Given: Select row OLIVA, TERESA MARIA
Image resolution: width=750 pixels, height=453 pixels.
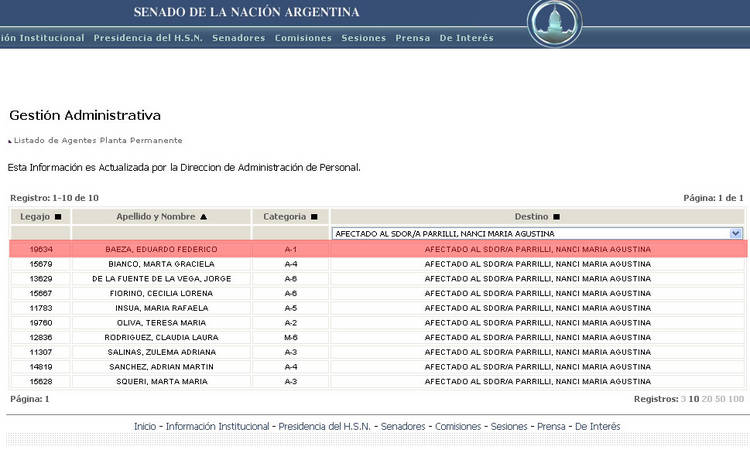Looking at the screenshot, I should point(378,323).
